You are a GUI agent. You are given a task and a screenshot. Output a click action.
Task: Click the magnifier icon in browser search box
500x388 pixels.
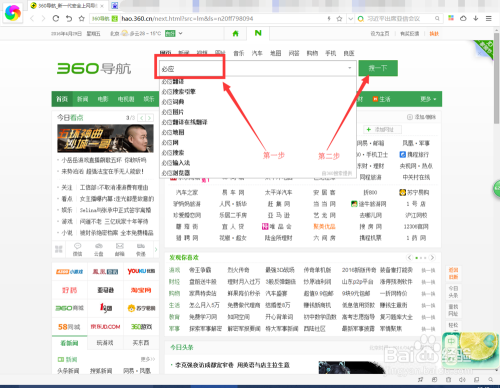437,19
